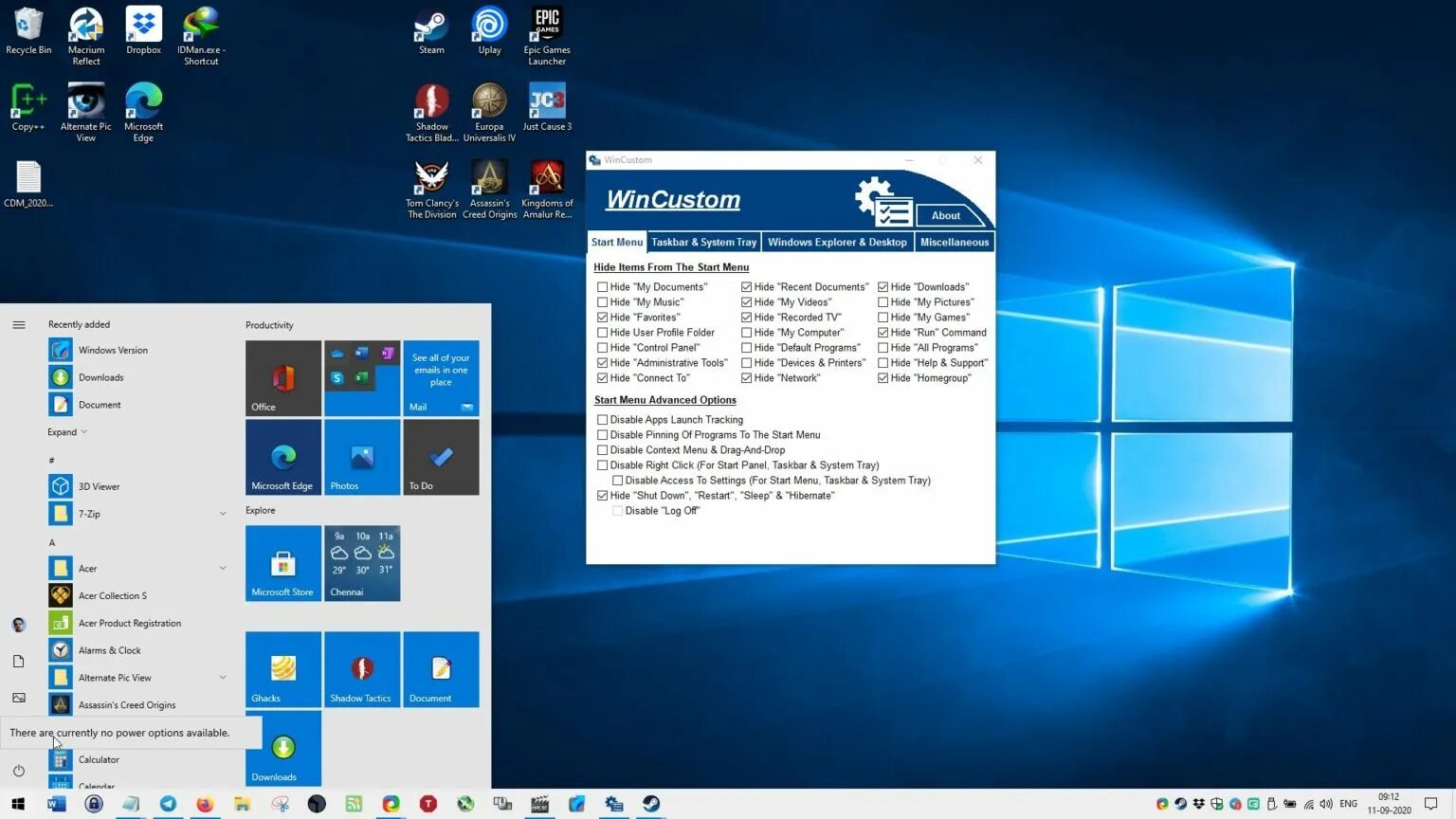Select IDMan.exe shortcut on desktop
The width and height of the screenshot is (1456, 819).
(x=201, y=36)
